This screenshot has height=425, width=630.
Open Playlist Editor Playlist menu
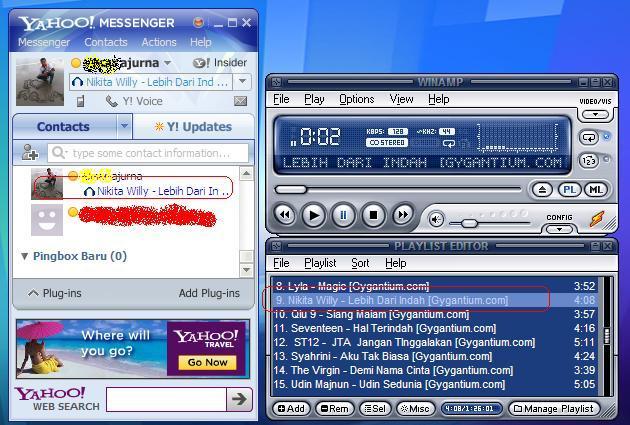pyautogui.click(x=320, y=263)
